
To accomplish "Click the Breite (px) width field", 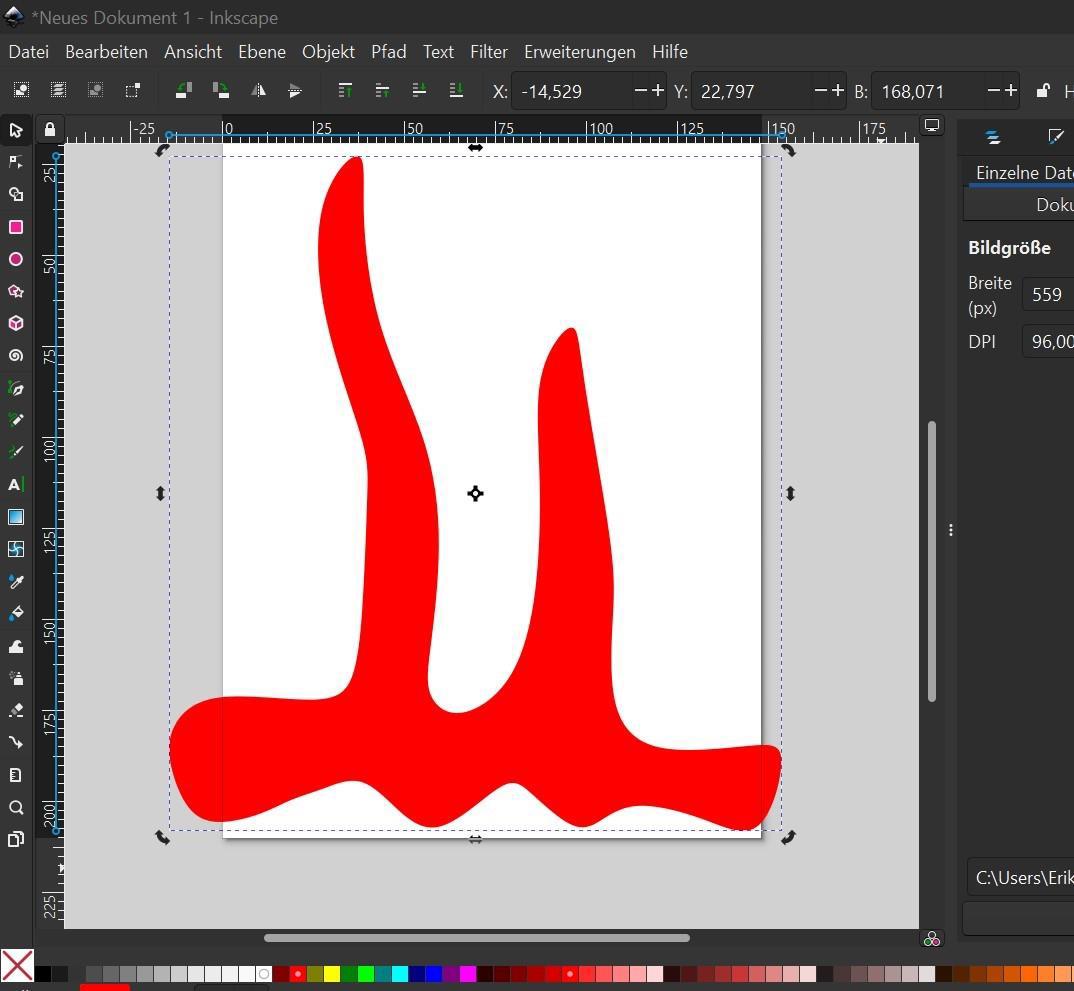I will pyautogui.click(x=1047, y=295).
